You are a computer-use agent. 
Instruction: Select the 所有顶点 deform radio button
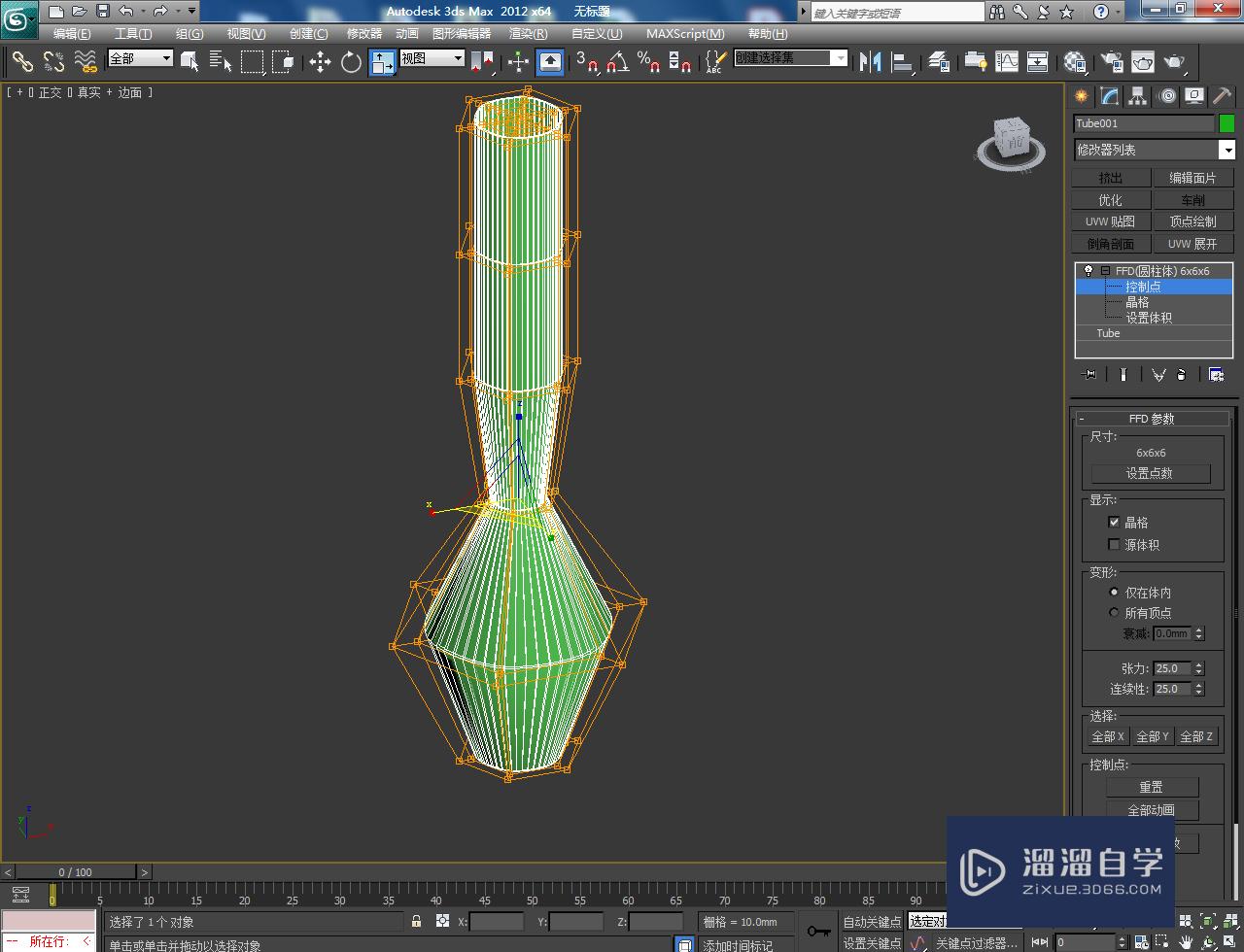click(1114, 612)
